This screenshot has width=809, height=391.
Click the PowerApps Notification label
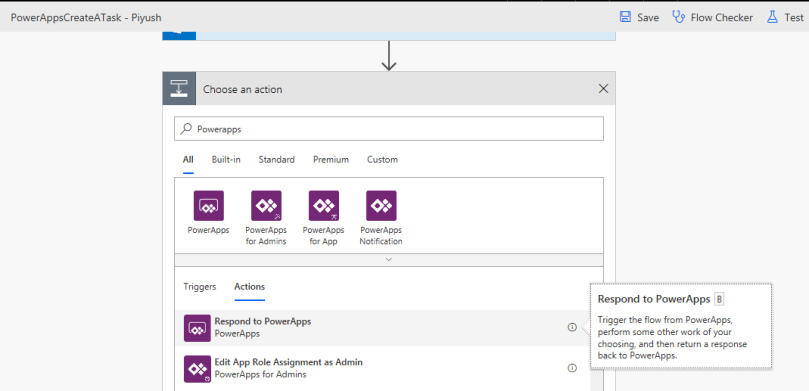(381, 236)
